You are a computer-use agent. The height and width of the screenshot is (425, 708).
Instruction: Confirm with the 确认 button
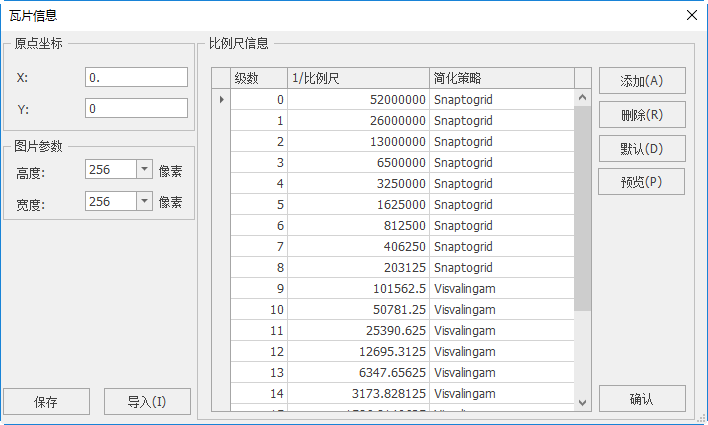coord(641,399)
